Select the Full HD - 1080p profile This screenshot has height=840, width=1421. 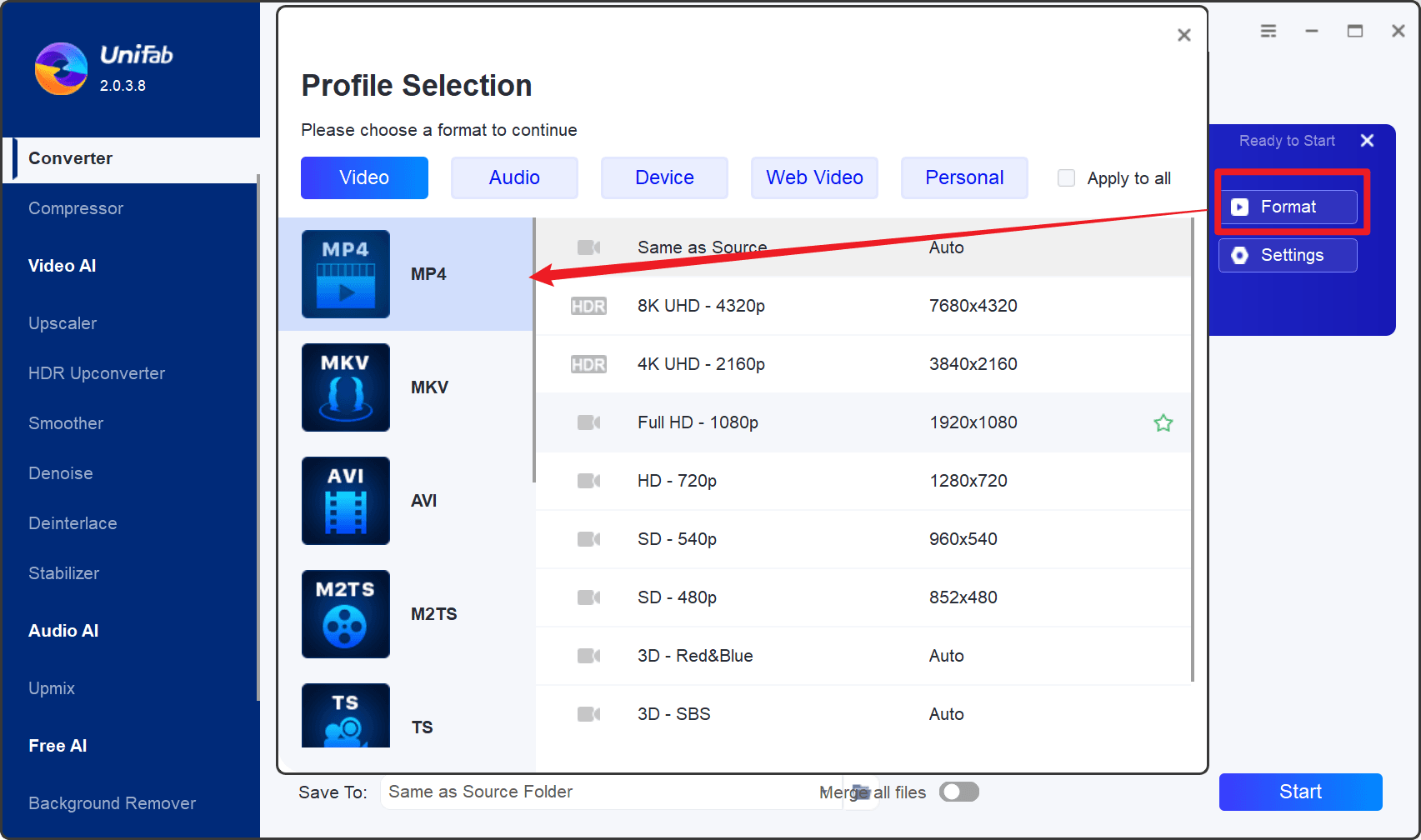pyautogui.click(x=863, y=422)
